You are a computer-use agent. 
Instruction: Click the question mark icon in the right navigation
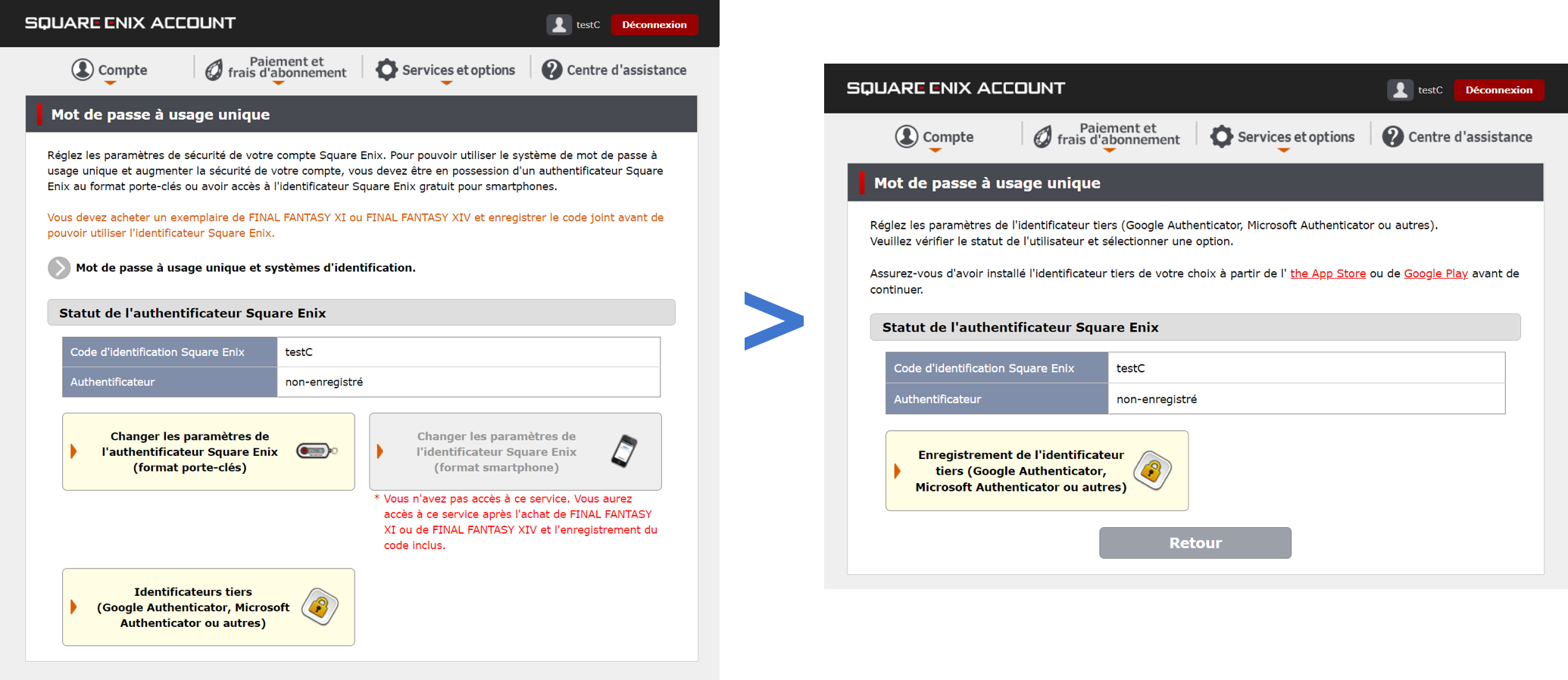[x=1392, y=137]
